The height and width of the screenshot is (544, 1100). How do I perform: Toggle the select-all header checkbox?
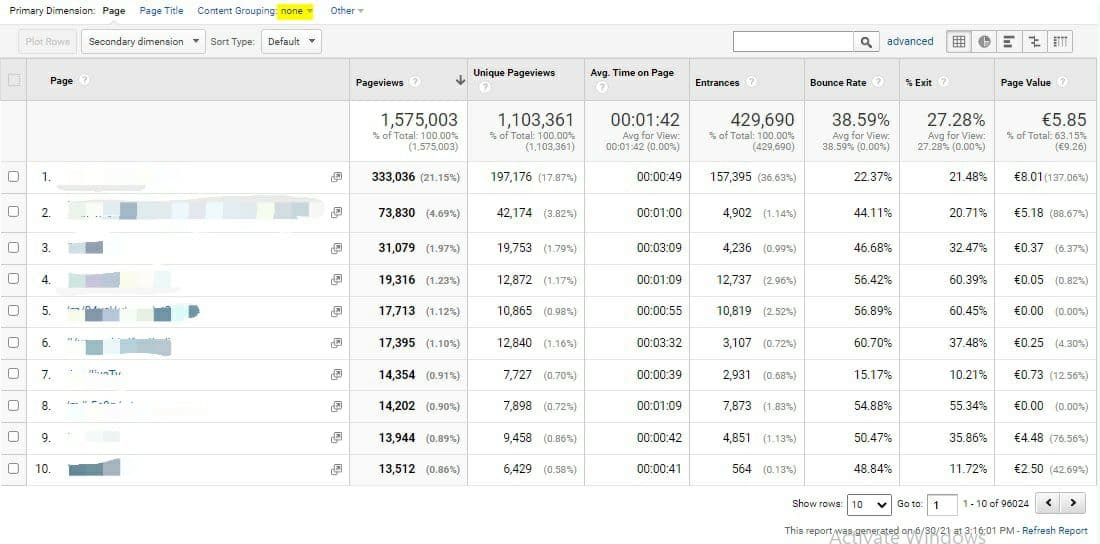click(13, 81)
